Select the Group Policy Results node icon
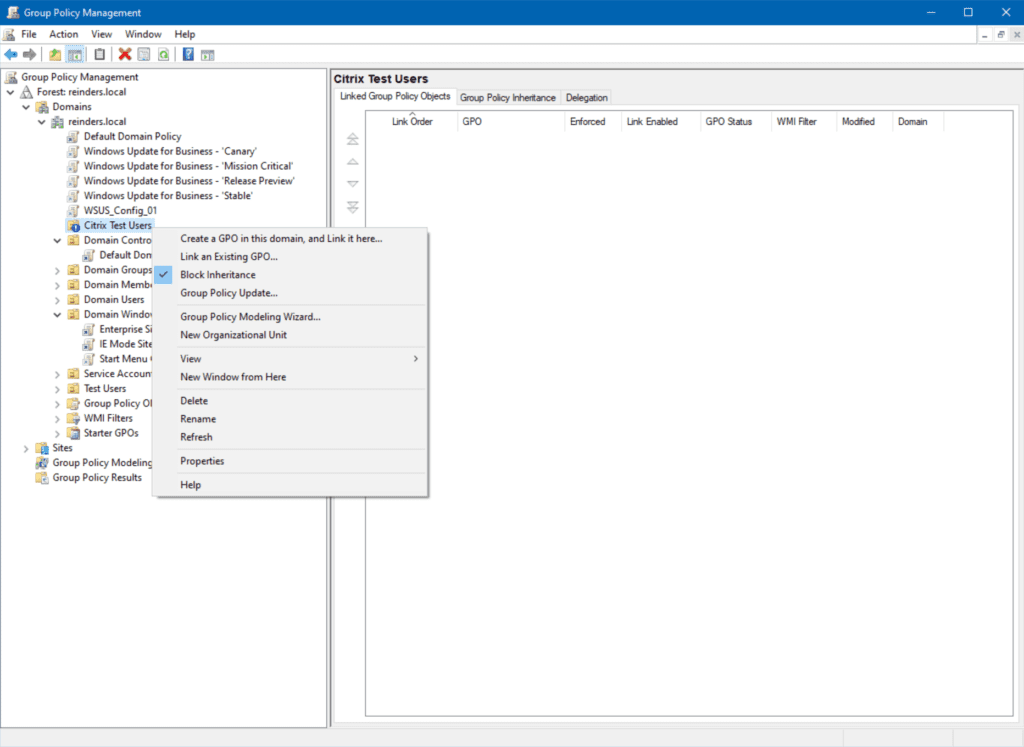This screenshot has width=1024, height=747. 41,478
